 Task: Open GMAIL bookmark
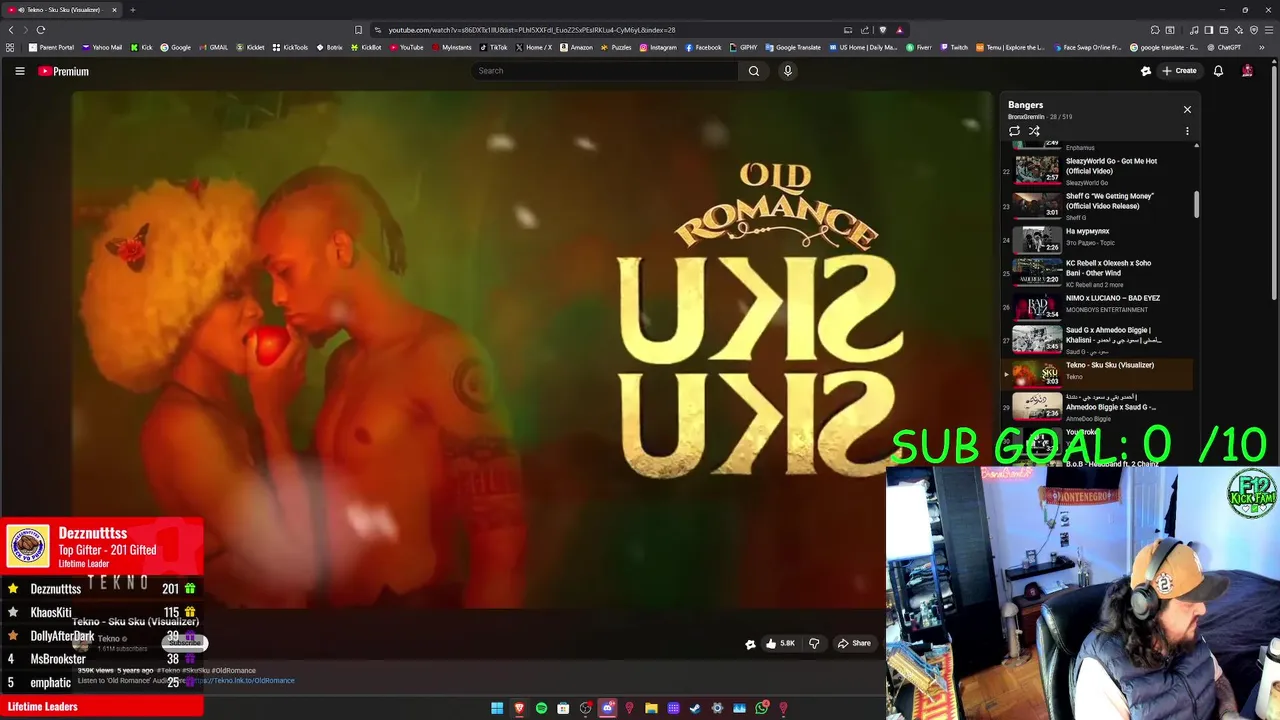[x=213, y=47]
